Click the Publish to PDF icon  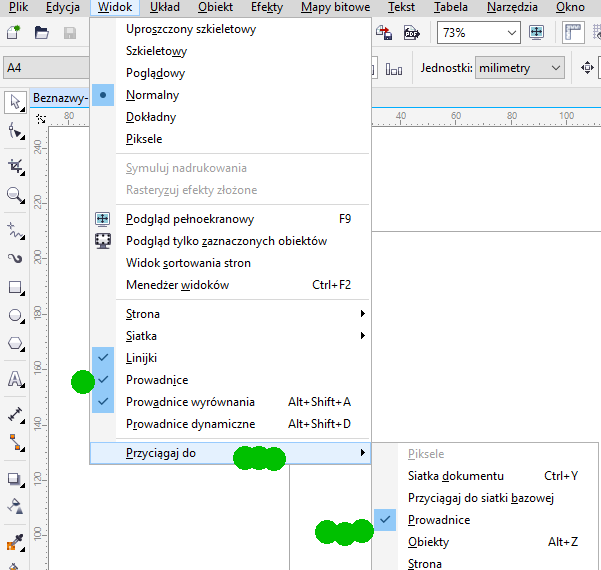pyautogui.click(x=411, y=33)
